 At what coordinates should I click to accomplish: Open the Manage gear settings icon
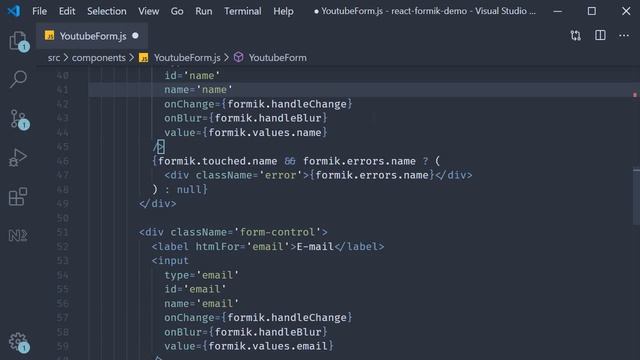click(x=19, y=342)
